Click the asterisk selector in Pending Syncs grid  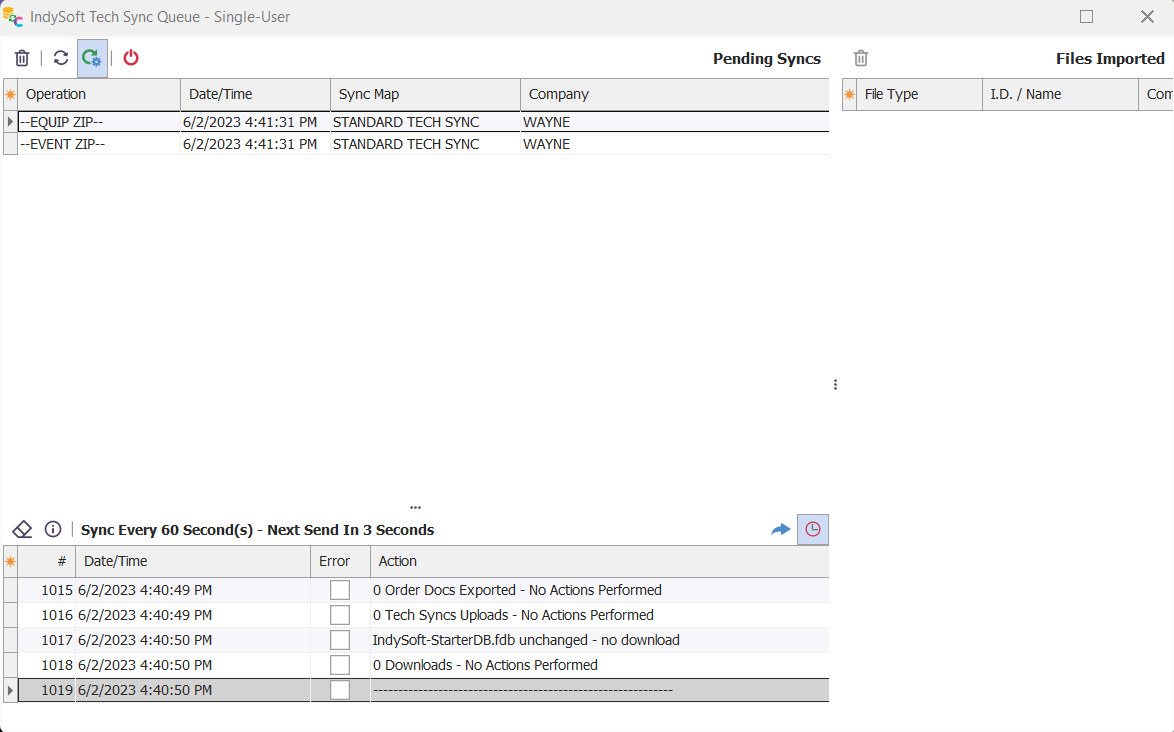tap(11, 94)
